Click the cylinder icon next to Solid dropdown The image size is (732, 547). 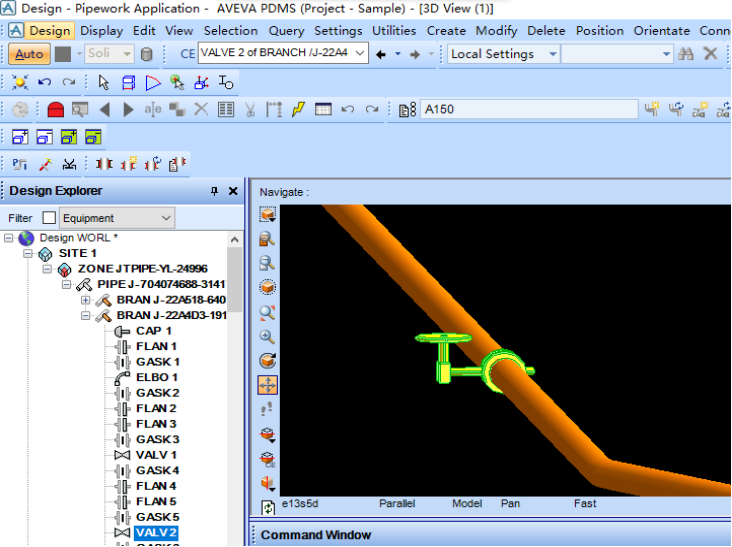coord(147,54)
